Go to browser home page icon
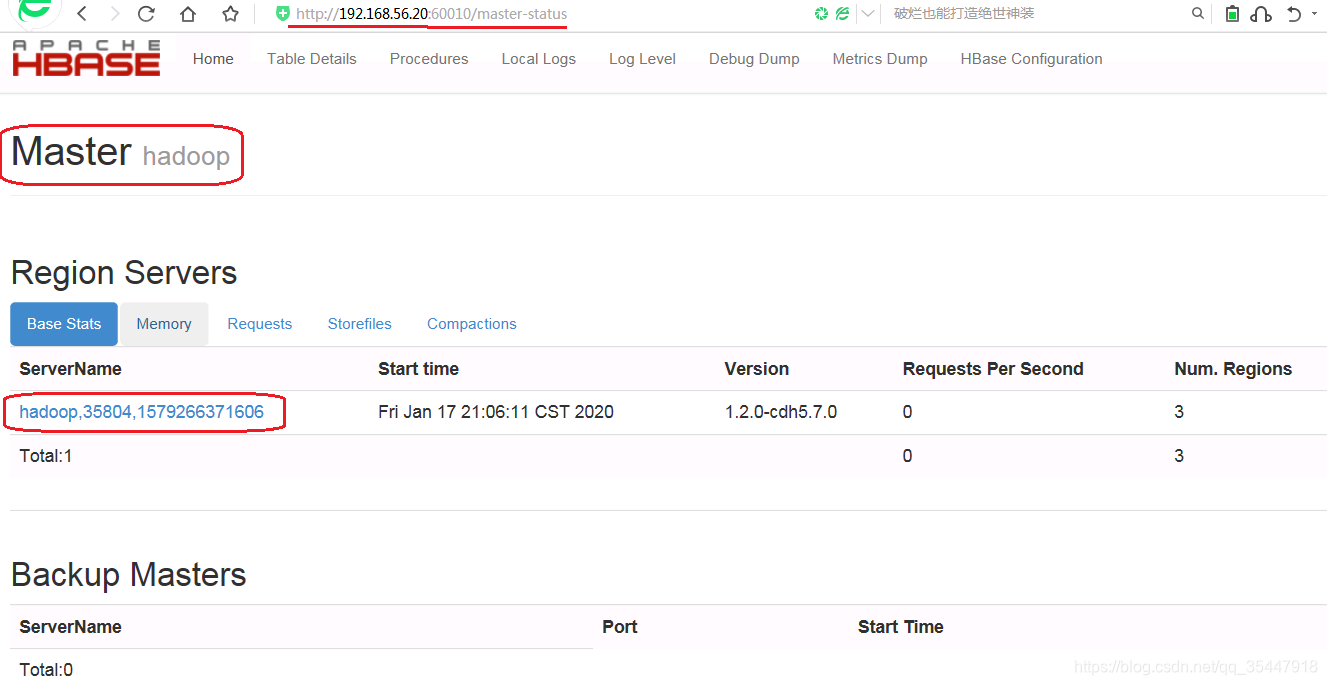The image size is (1327, 685). 188,14
